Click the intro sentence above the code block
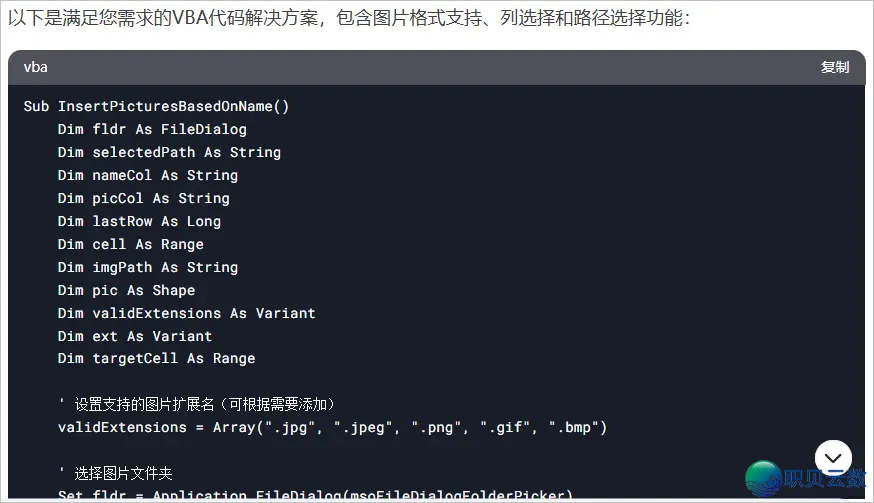The image size is (874, 503). pyautogui.click(x=349, y=18)
